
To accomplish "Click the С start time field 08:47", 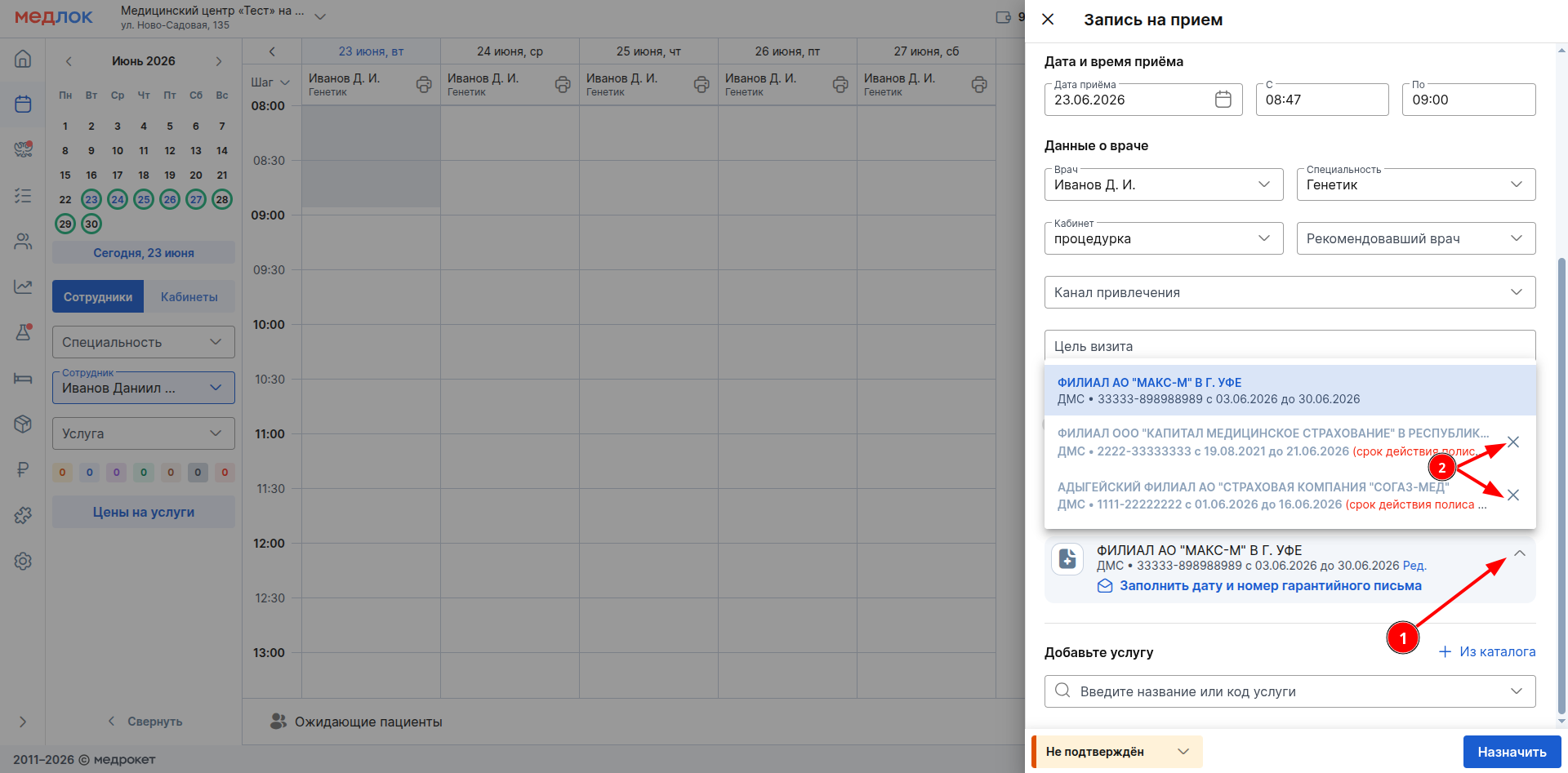I will pos(1322,100).
